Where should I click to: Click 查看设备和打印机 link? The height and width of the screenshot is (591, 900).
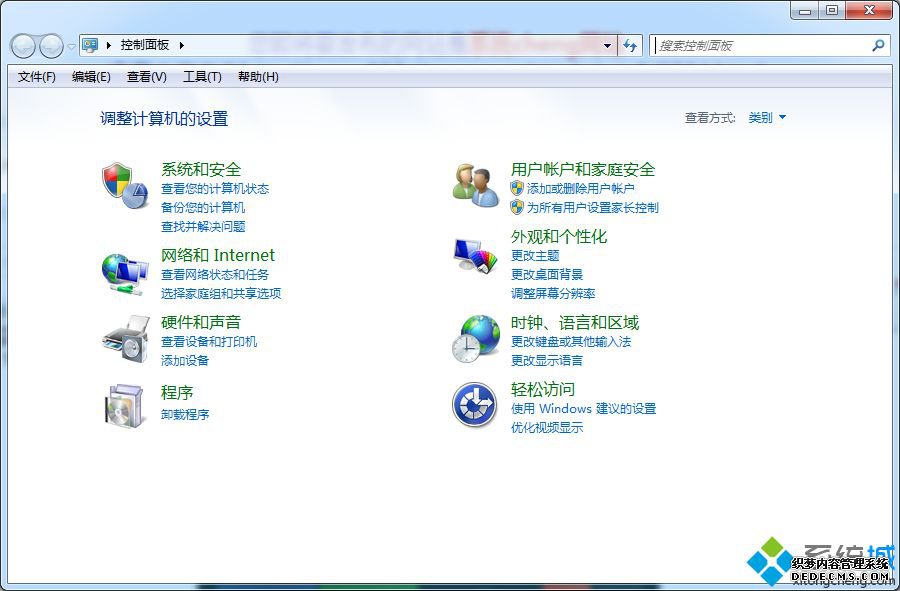[x=209, y=341]
